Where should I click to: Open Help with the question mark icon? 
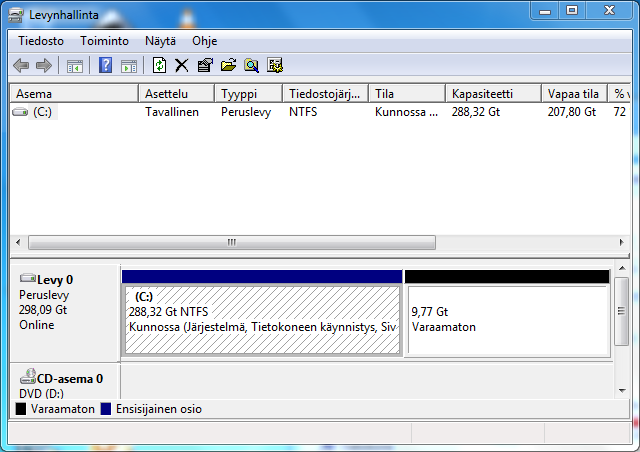click(105, 65)
